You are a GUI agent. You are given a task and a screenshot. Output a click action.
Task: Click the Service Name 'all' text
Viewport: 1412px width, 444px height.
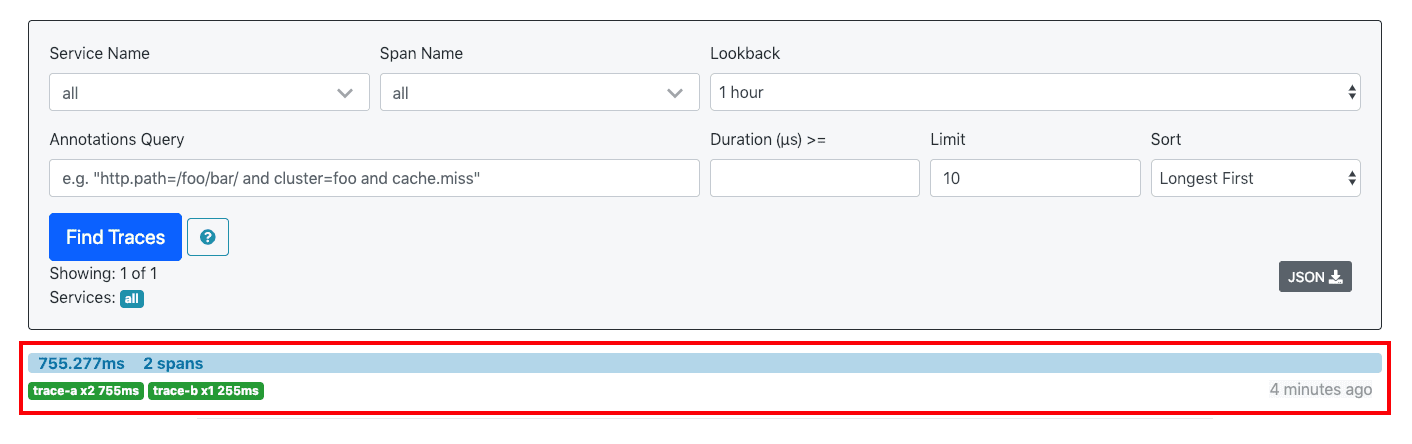[70, 93]
